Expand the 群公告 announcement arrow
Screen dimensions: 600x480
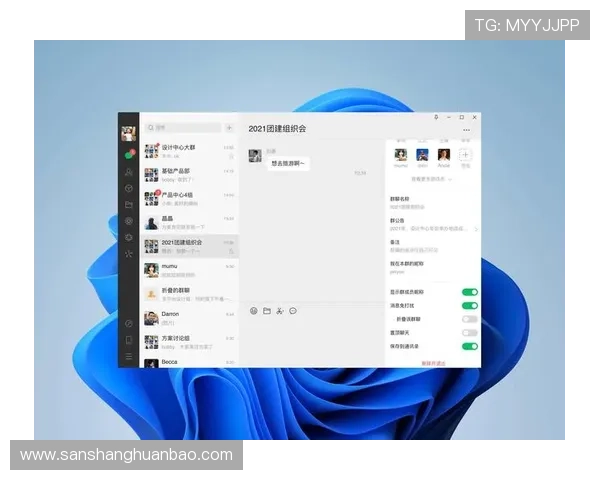pos(476,229)
